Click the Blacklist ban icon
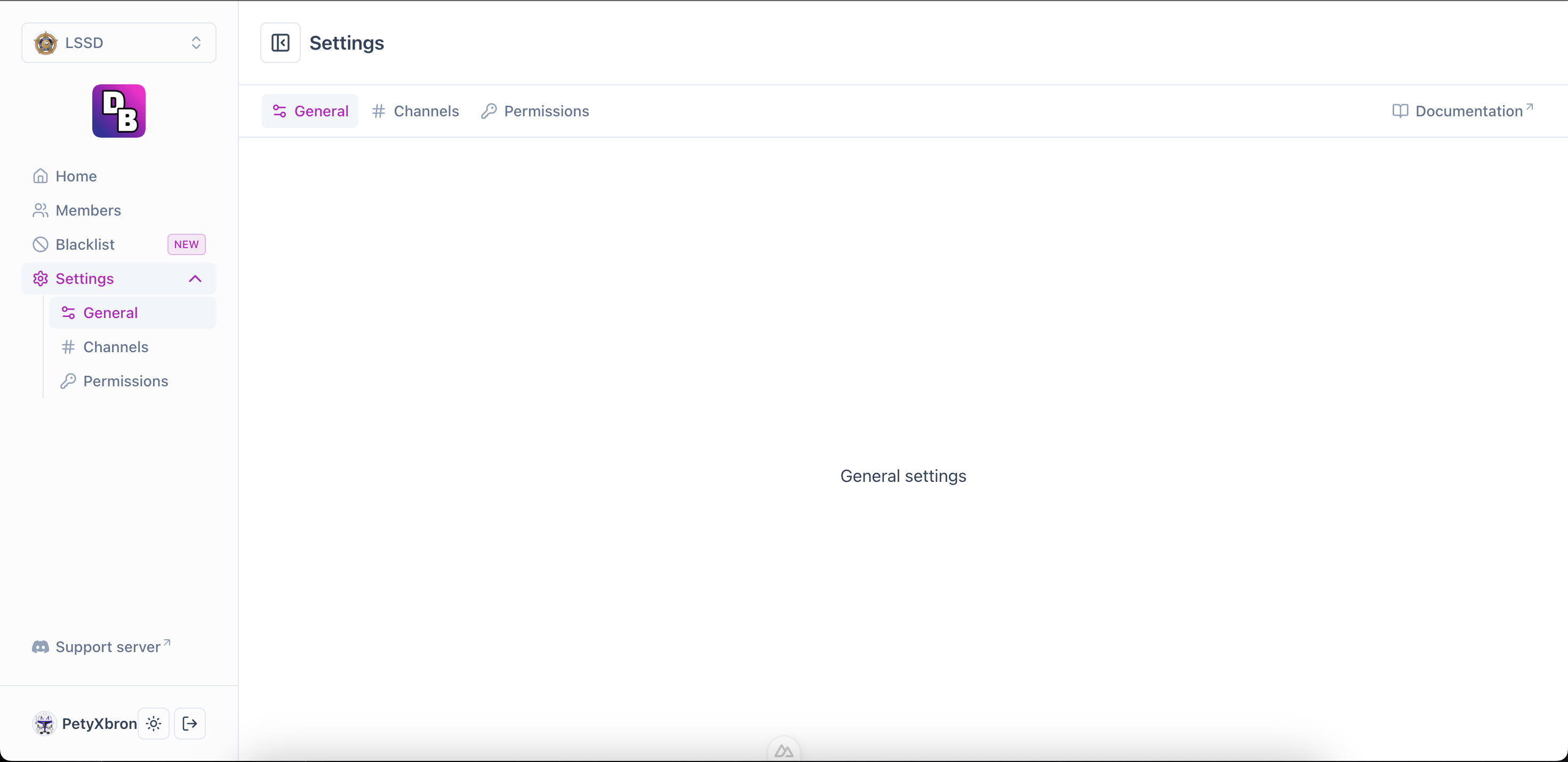Viewport: 1568px width, 762px height. (x=40, y=244)
